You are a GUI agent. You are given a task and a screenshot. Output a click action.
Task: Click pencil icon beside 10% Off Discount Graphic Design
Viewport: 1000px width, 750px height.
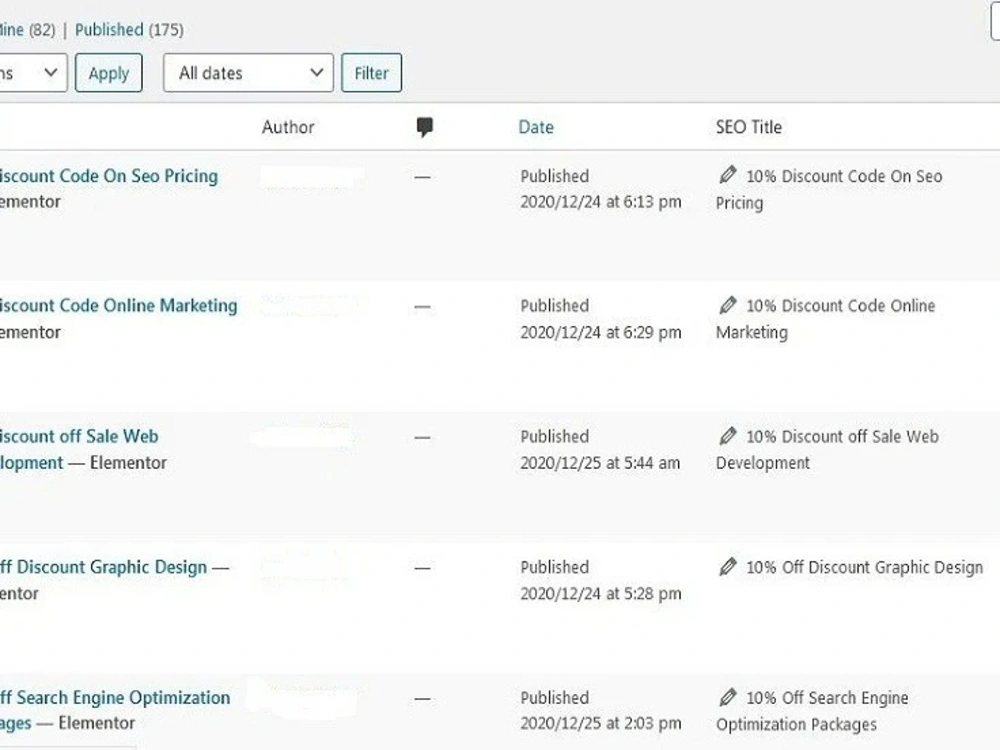728,566
